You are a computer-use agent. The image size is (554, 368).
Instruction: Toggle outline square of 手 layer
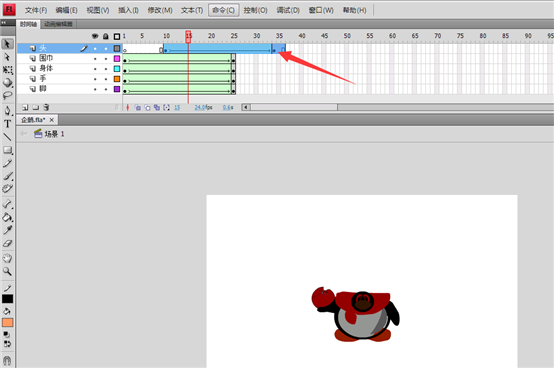click(117, 79)
